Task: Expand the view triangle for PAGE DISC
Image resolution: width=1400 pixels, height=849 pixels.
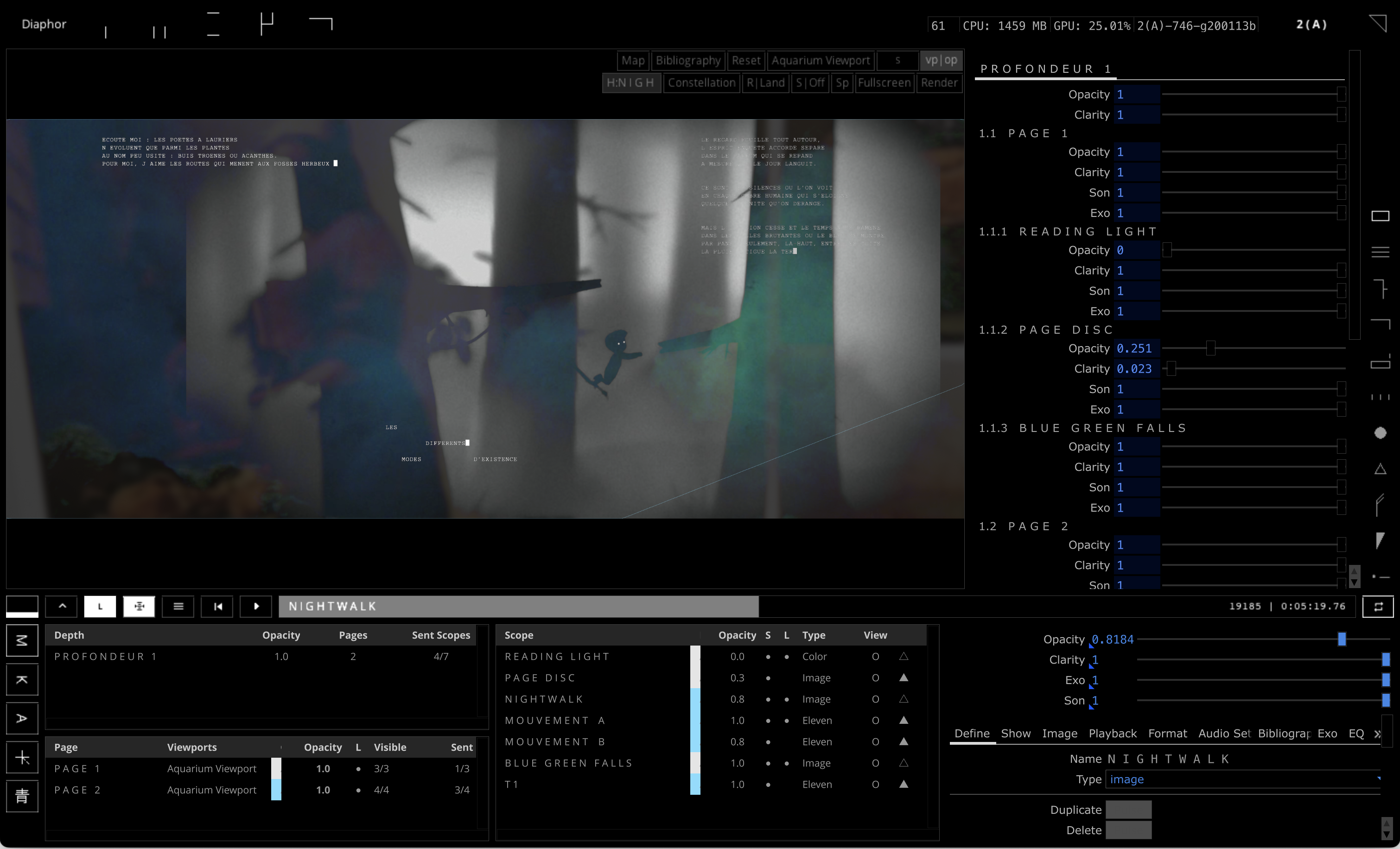Action: pyautogui.click(x=904, y=678)
